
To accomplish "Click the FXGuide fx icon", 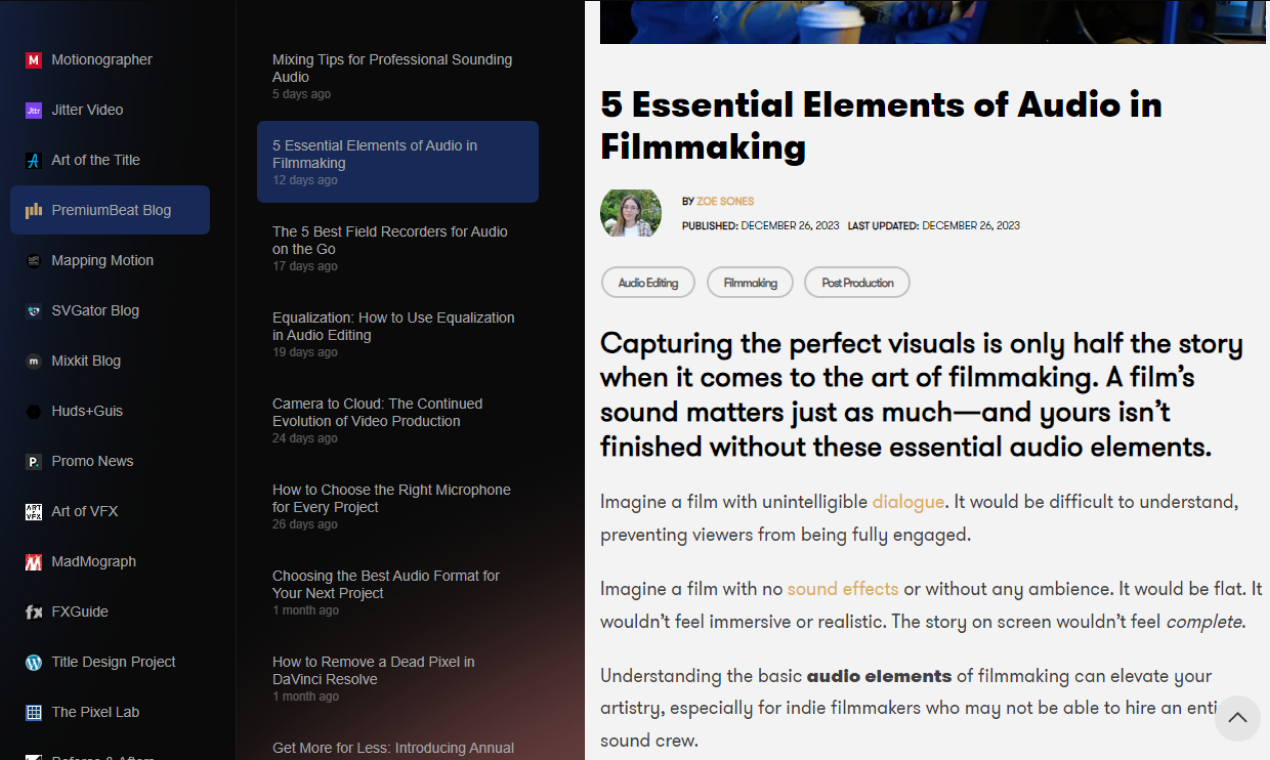I will (x=33, y=612).
